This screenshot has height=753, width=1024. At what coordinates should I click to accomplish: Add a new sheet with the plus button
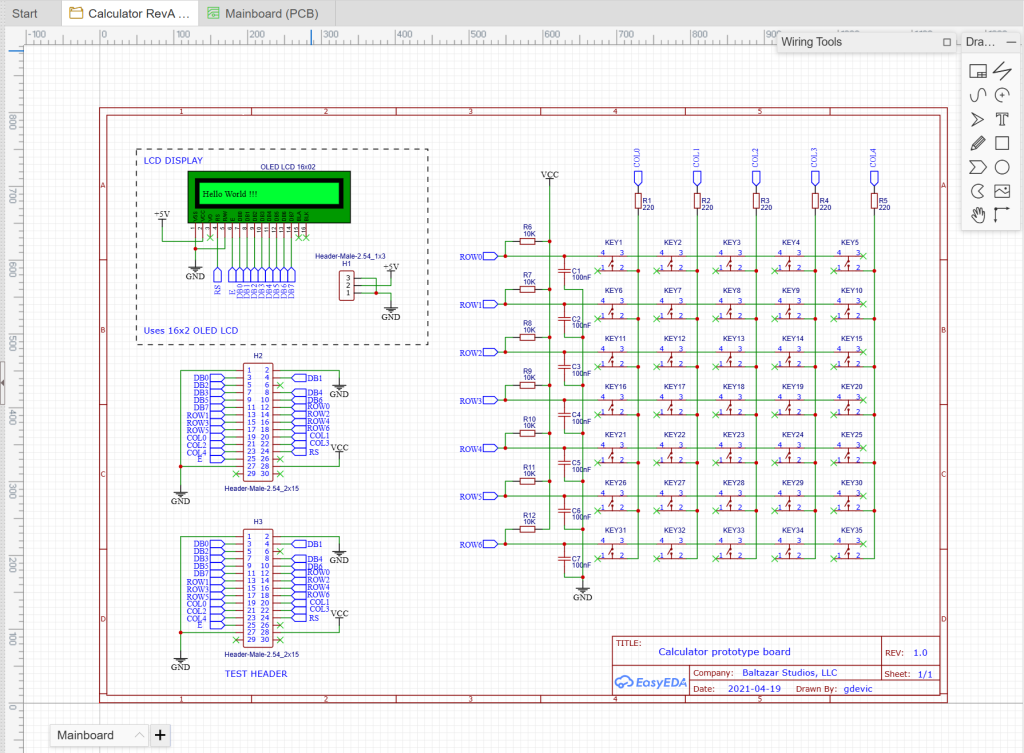tap(160, 735)
